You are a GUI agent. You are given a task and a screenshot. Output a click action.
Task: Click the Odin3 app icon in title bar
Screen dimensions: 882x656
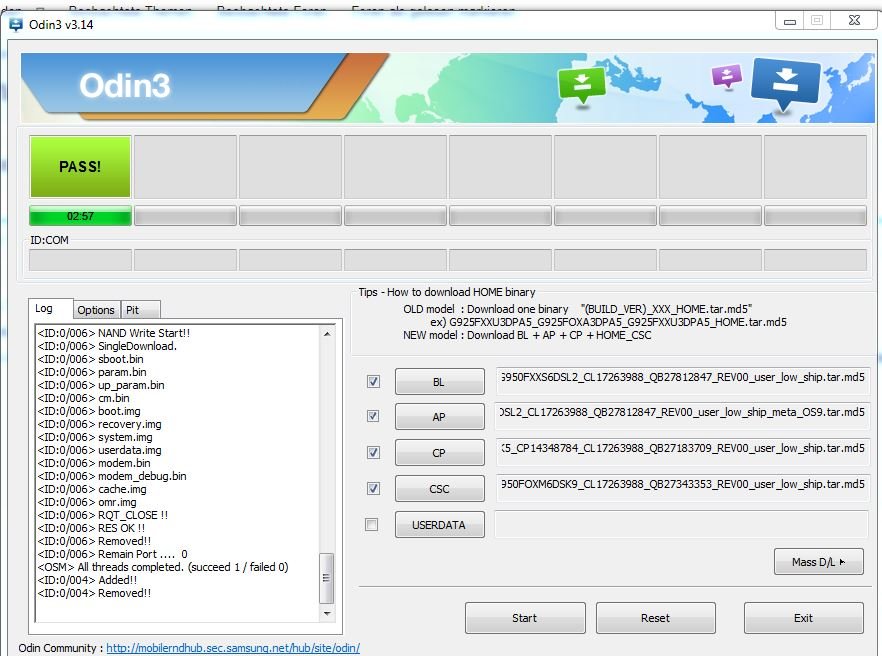coord(15,24)
